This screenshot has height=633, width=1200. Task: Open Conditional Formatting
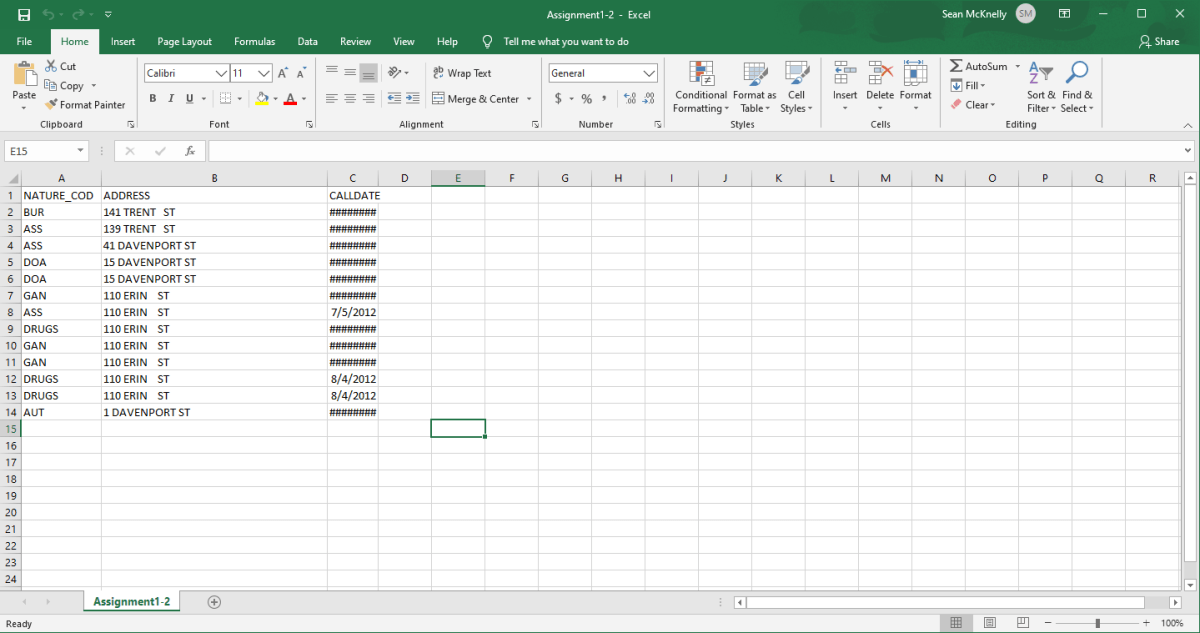pyautogui.click(x=700, y=87)
